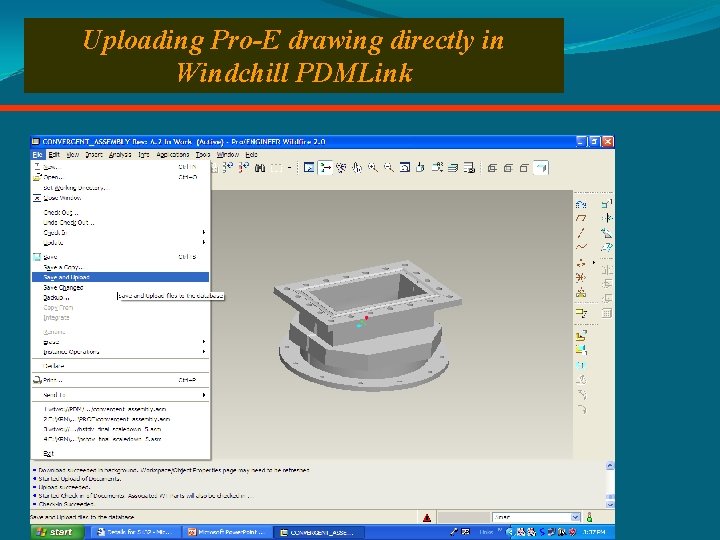Expand the Update submenu arrow

pyautogui.click(x=204, y=242)
